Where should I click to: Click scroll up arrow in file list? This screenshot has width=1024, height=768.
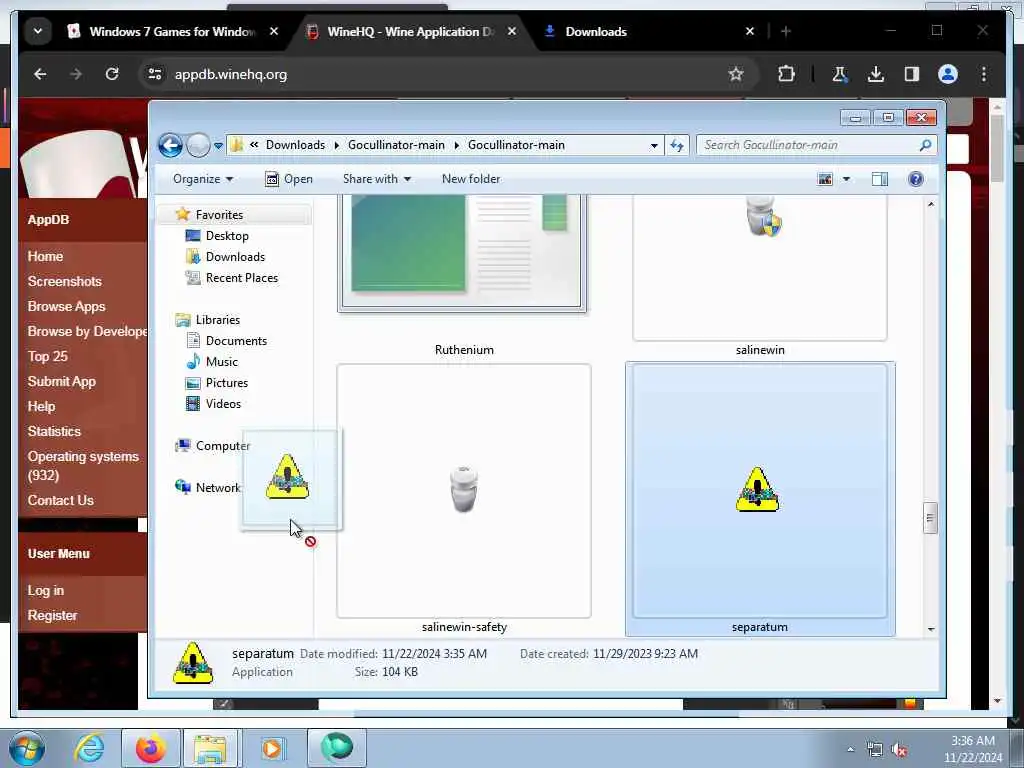(x=931, y=204)
